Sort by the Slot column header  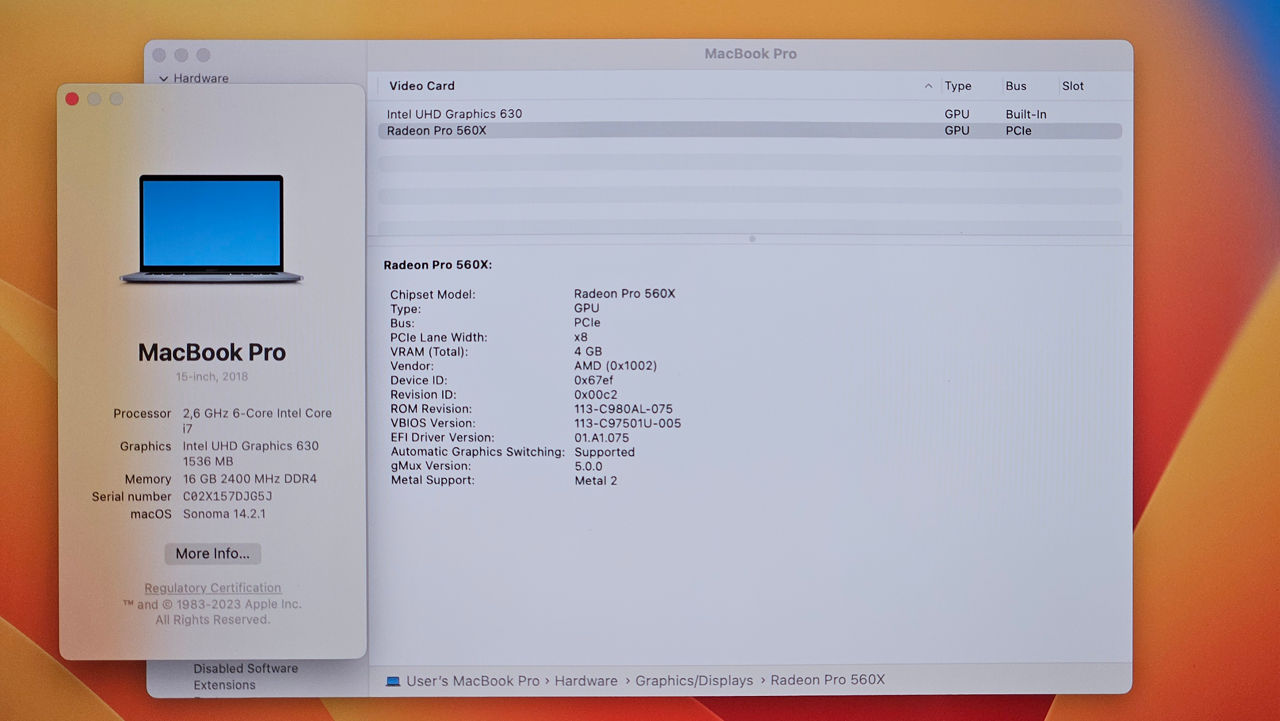[1073, 86]
